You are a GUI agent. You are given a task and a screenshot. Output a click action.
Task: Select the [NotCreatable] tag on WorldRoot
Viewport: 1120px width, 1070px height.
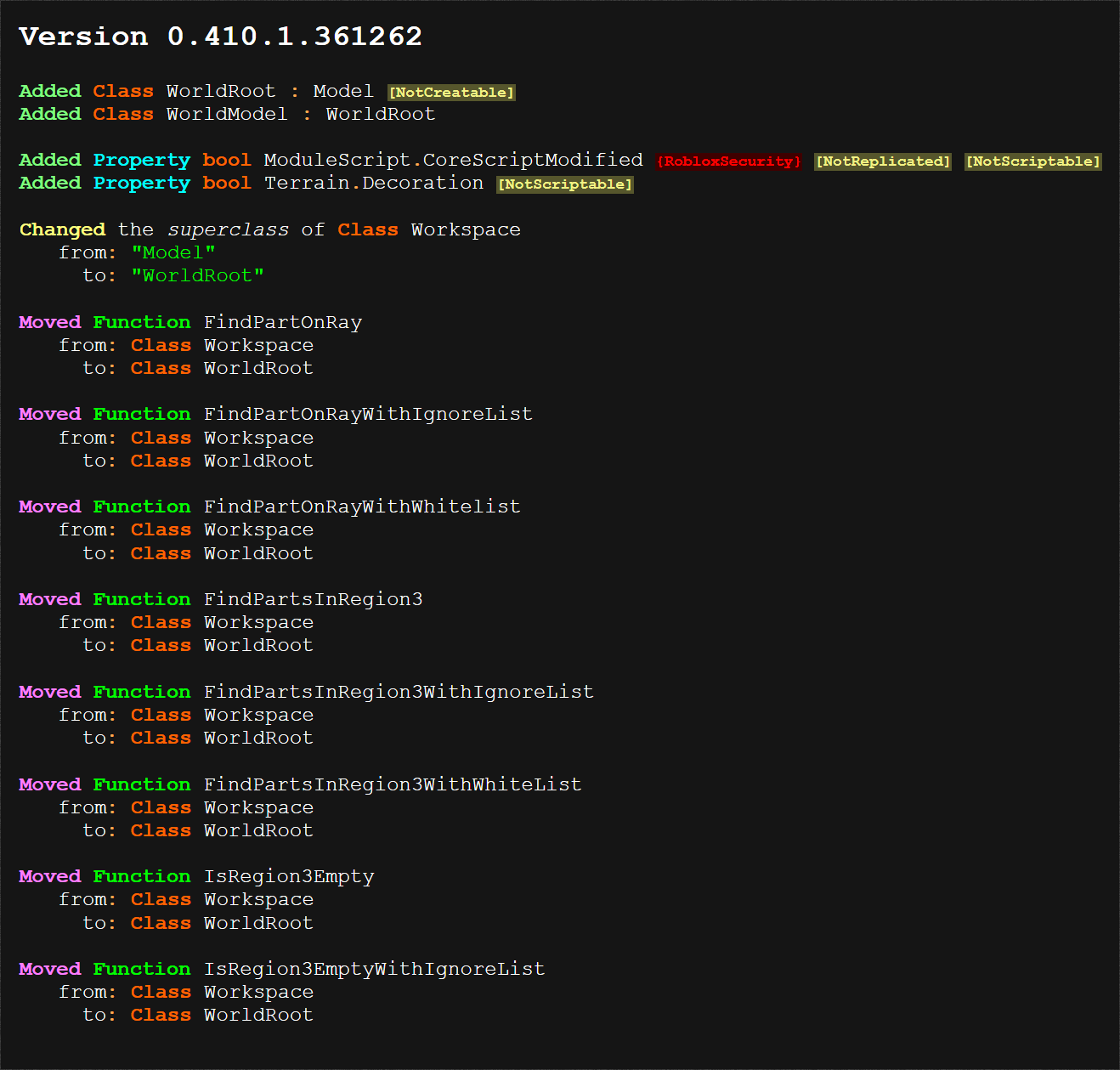451,93
